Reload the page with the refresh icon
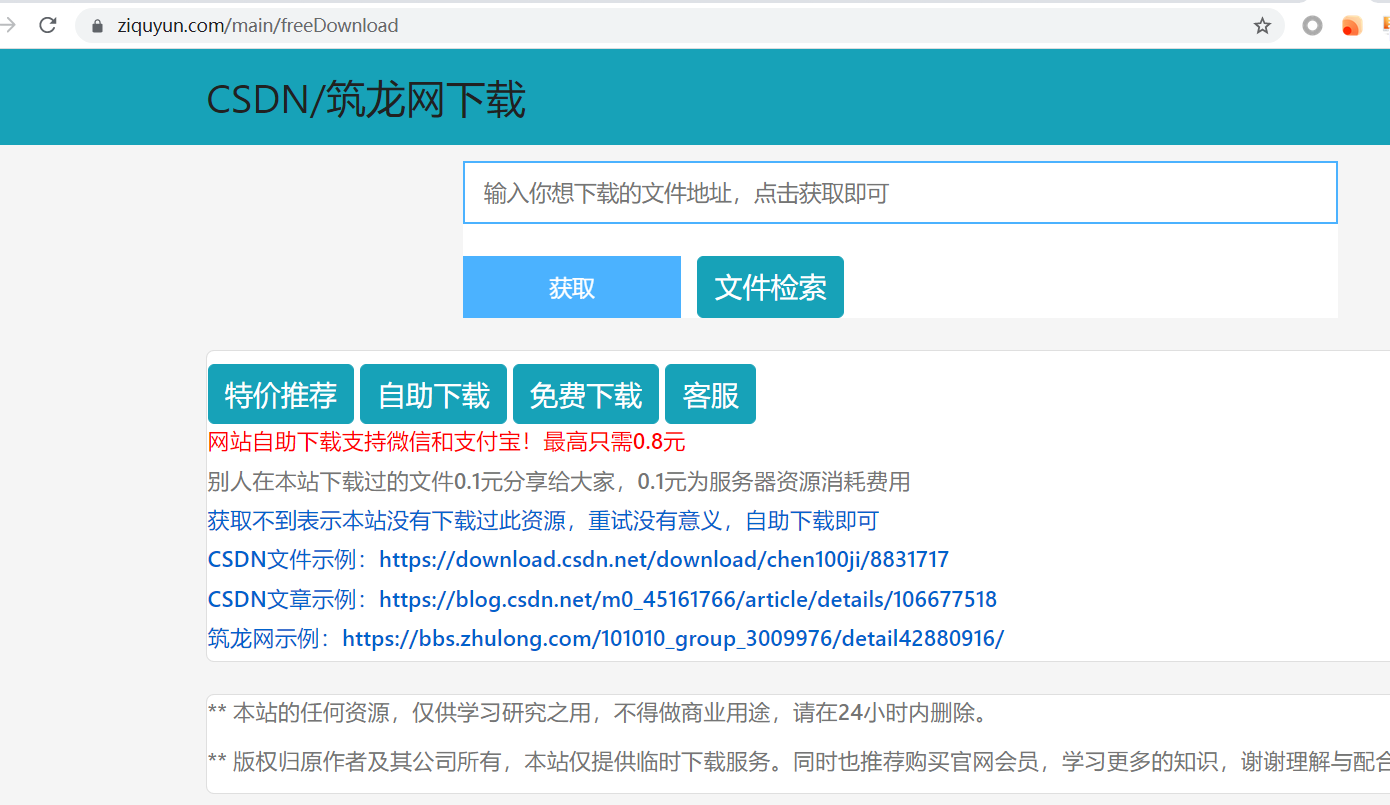Viewport: 1390px width, 805px height. click(x=47, y=25)
